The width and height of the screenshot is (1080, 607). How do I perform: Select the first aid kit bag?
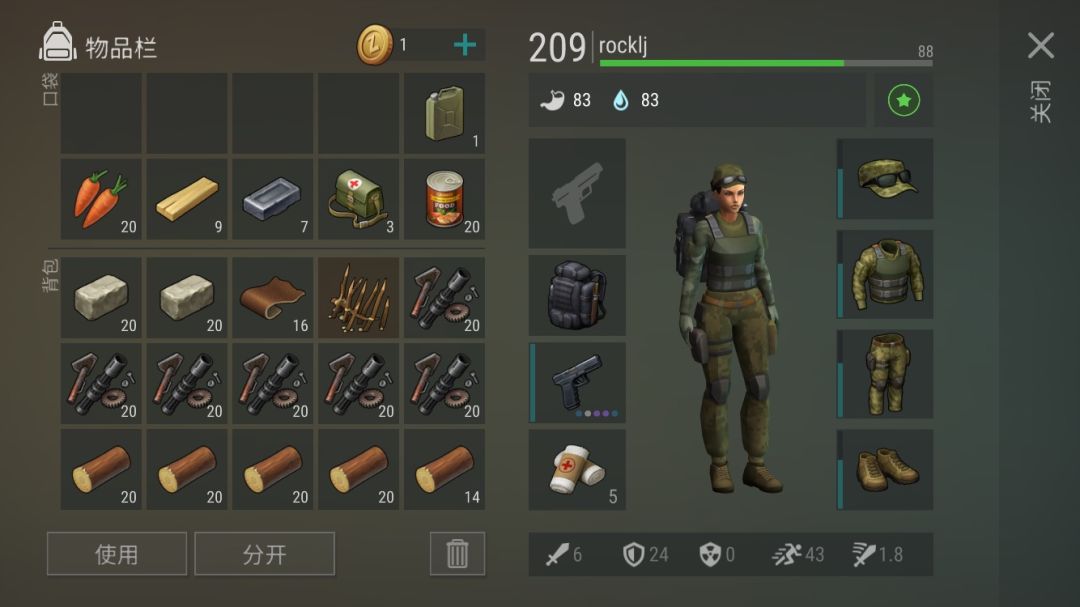pos(358,199)
